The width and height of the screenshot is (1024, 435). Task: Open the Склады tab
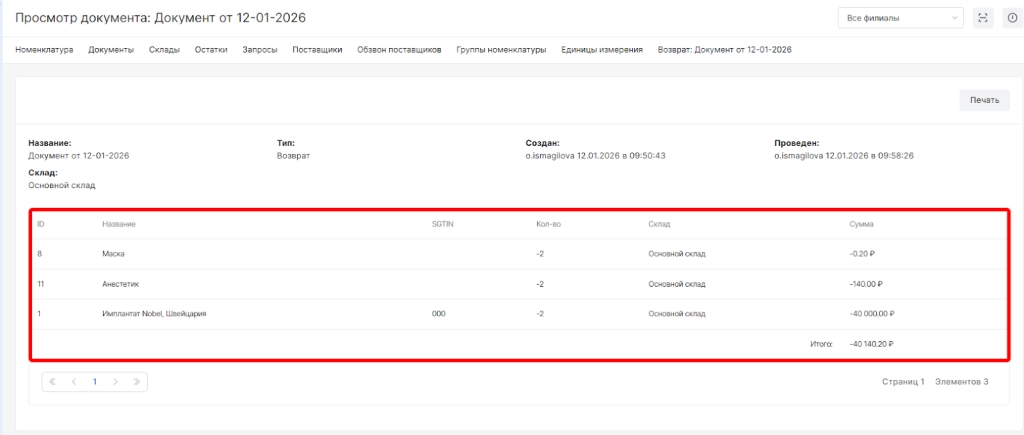pyautogui.click(x=164, y=49)
